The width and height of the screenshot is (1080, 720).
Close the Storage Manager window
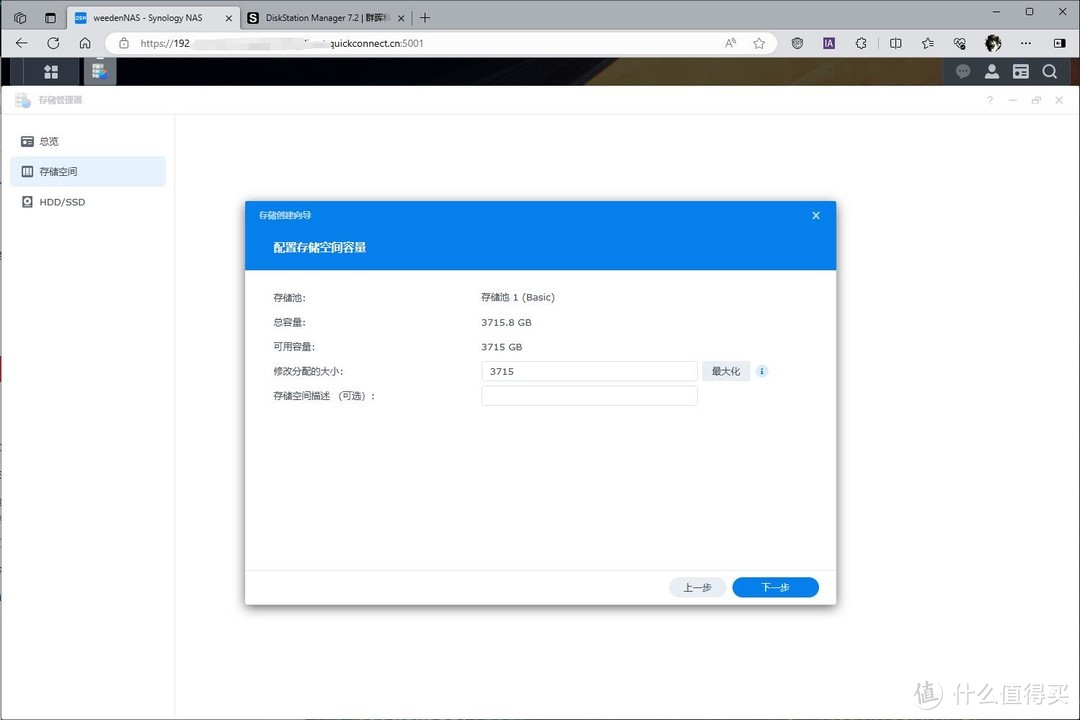pos(1059,101)
